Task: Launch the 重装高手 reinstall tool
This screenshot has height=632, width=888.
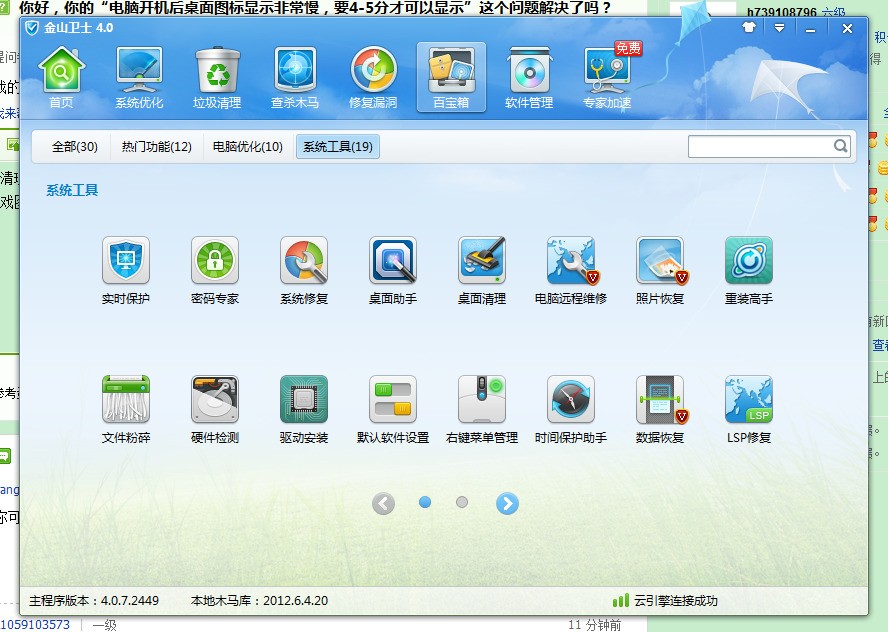Action: (748, 261)
